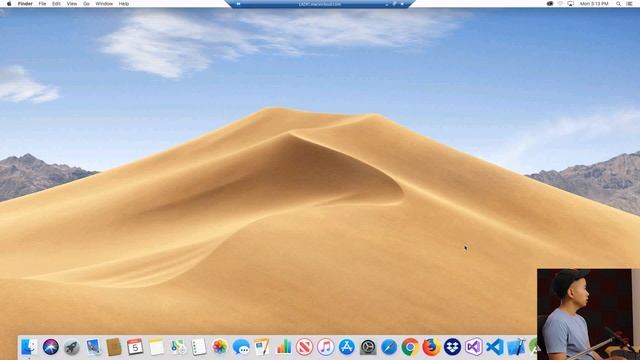Open the Mail stamp icon in Dock
This screenshot has width=640, height=360.
93,347
